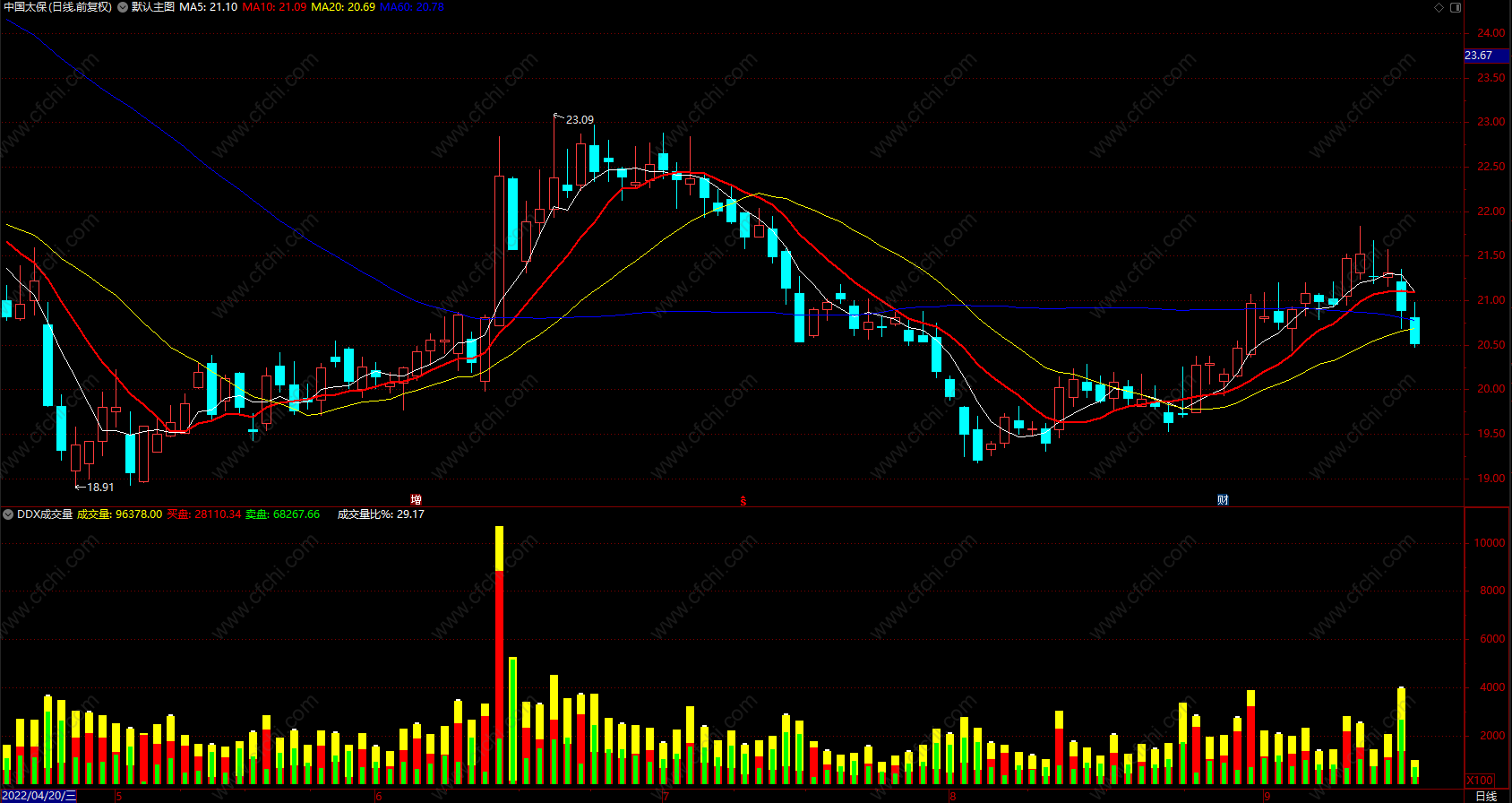Click the 23.67 price tag on axis
Viewport: 1512px width, 803px height.
pos(1486,56)
